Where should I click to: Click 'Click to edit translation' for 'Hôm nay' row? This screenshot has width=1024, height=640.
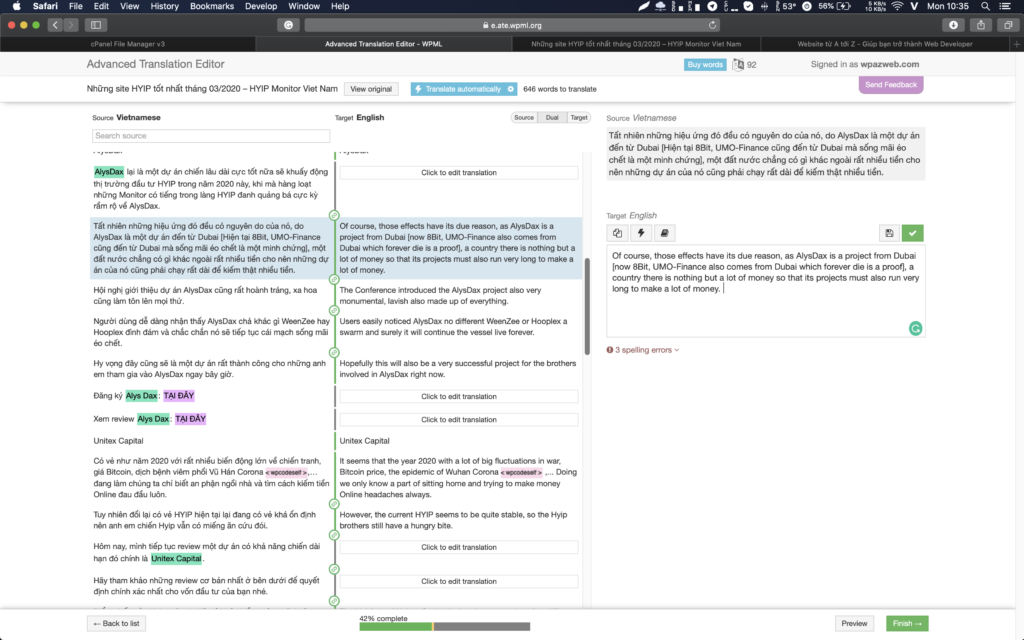458,547
